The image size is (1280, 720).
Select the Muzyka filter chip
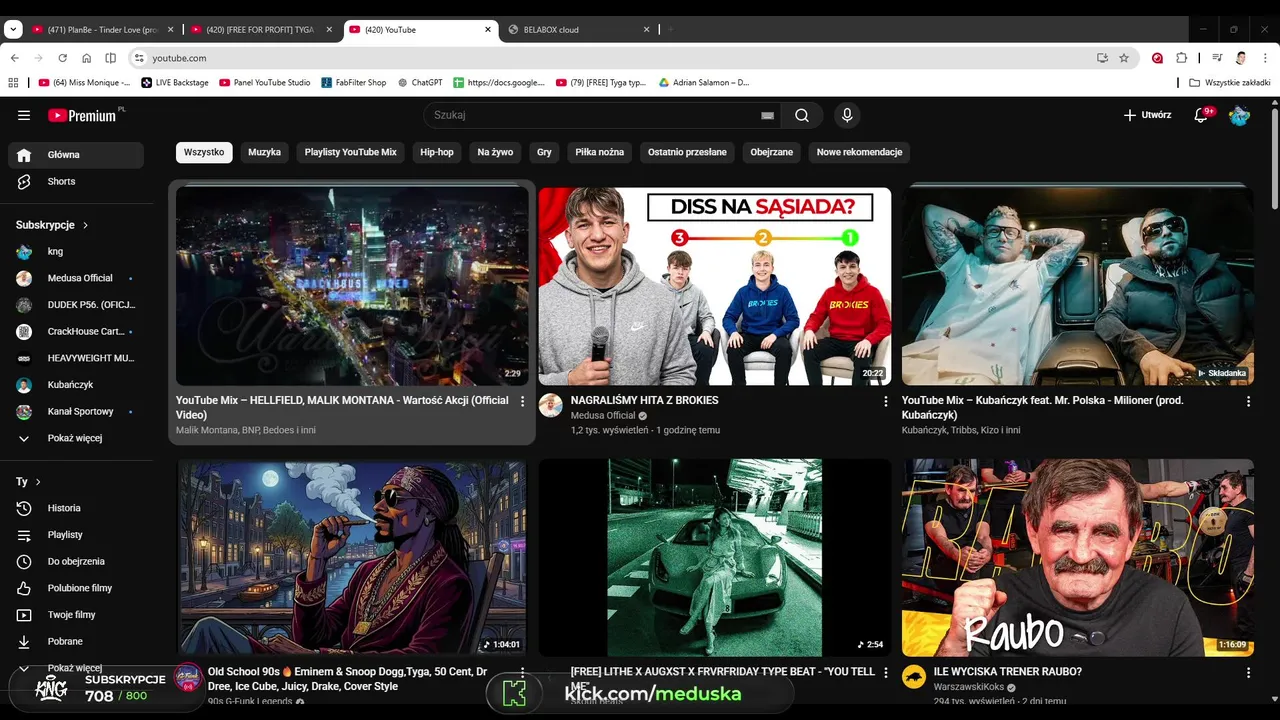click(x=264, y=152)
